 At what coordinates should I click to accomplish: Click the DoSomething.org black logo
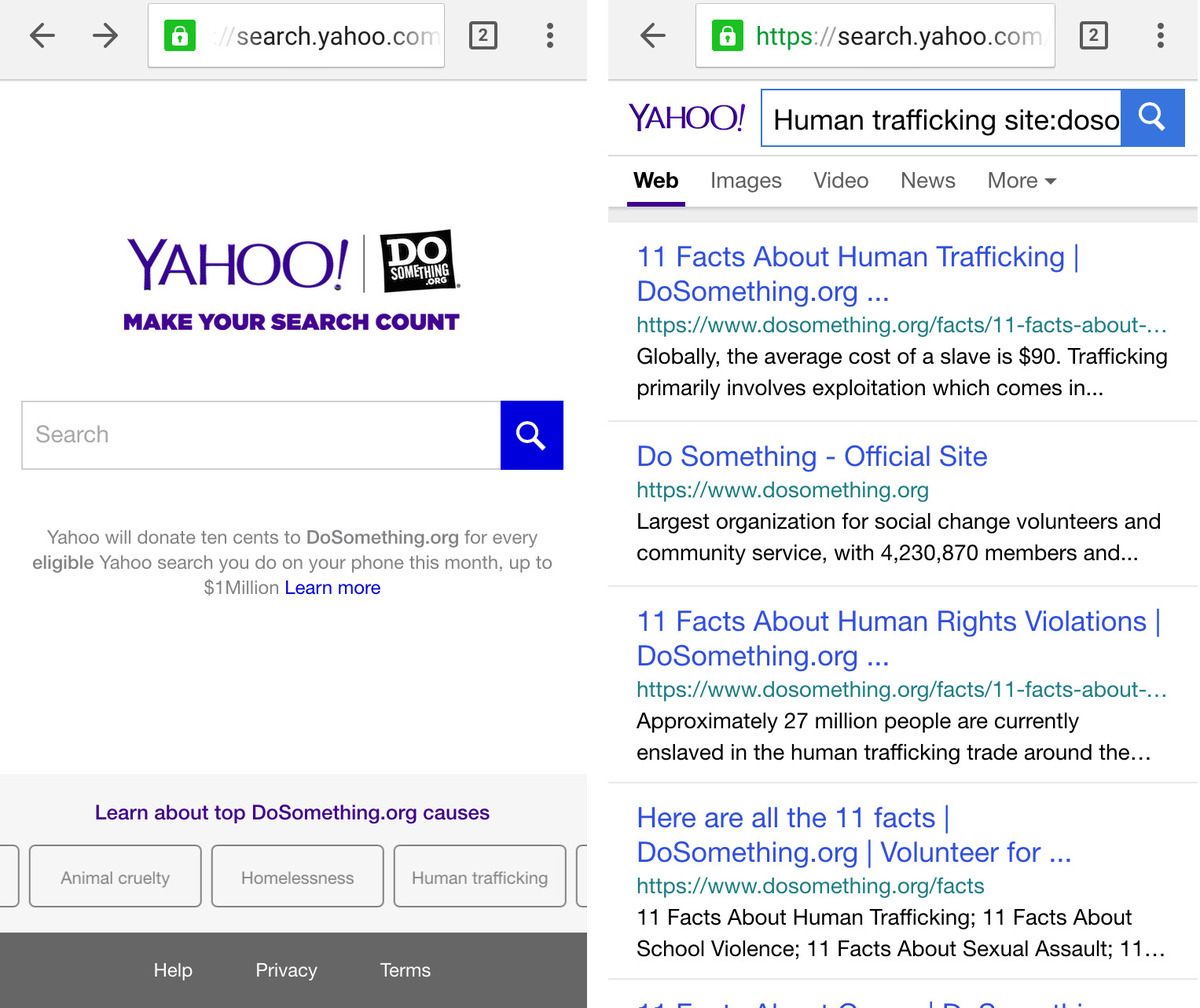[x=418, y=262]
